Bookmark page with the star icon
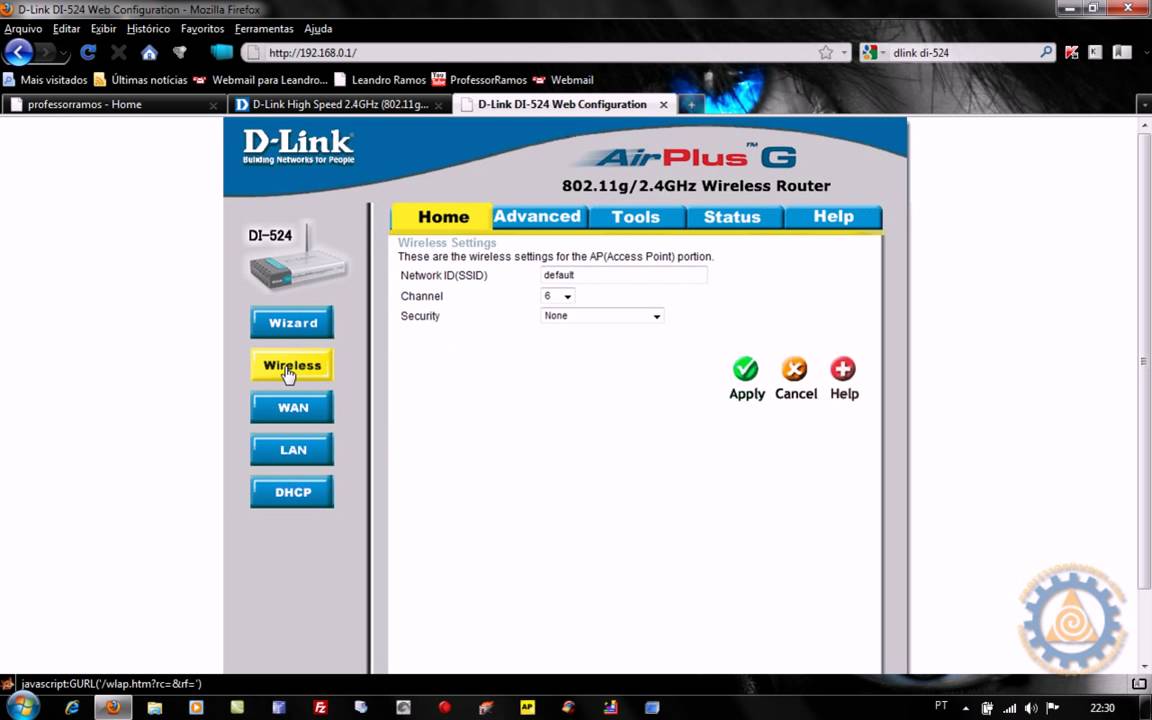 pyautogui.click(x=826, y=52)
